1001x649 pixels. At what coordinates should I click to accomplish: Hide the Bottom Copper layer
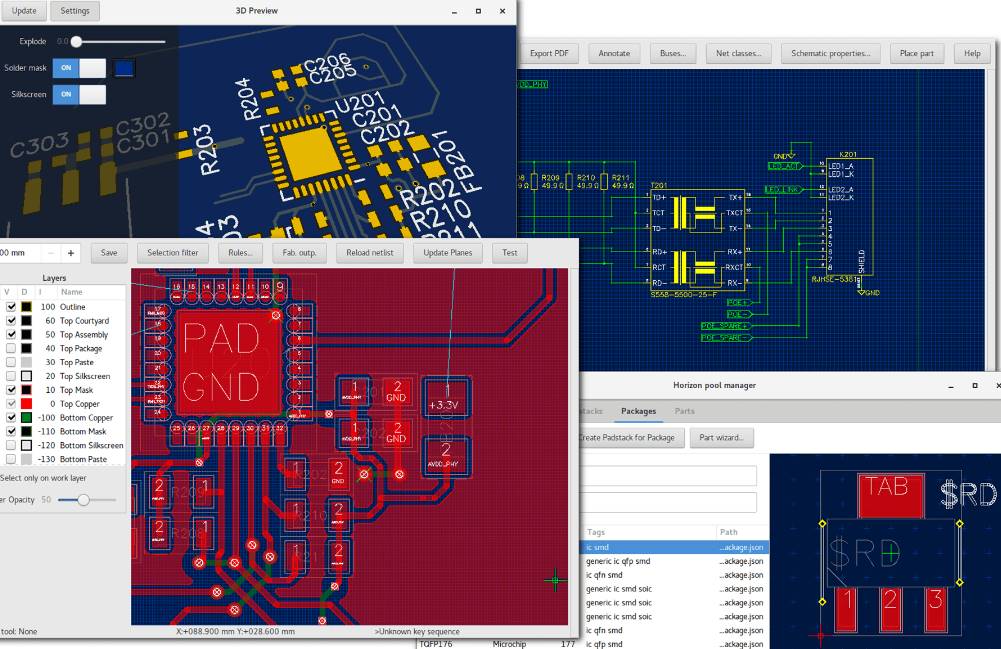coord(11,417)
